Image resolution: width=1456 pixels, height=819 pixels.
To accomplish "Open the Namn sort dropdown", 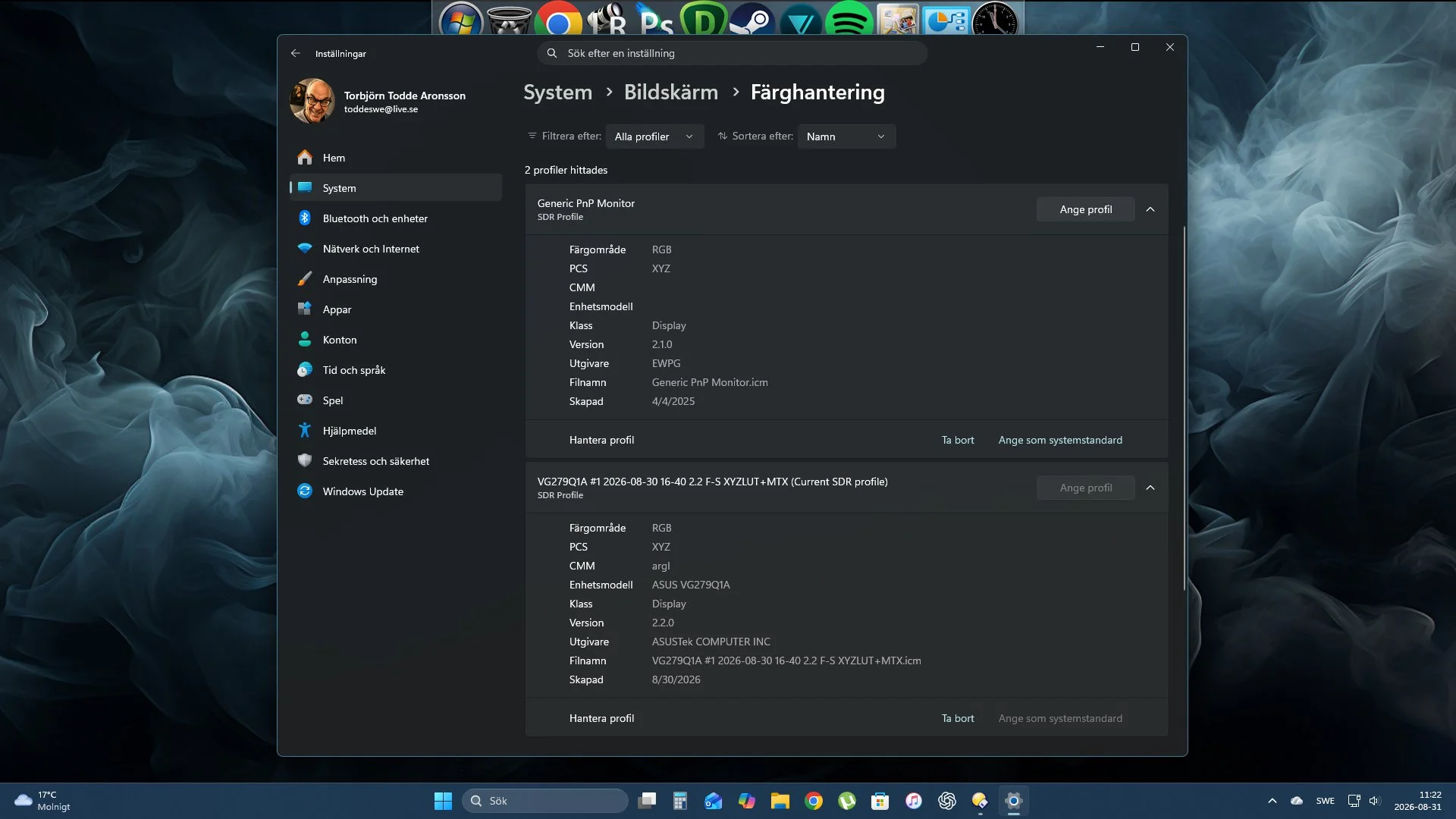I will 846,136.
